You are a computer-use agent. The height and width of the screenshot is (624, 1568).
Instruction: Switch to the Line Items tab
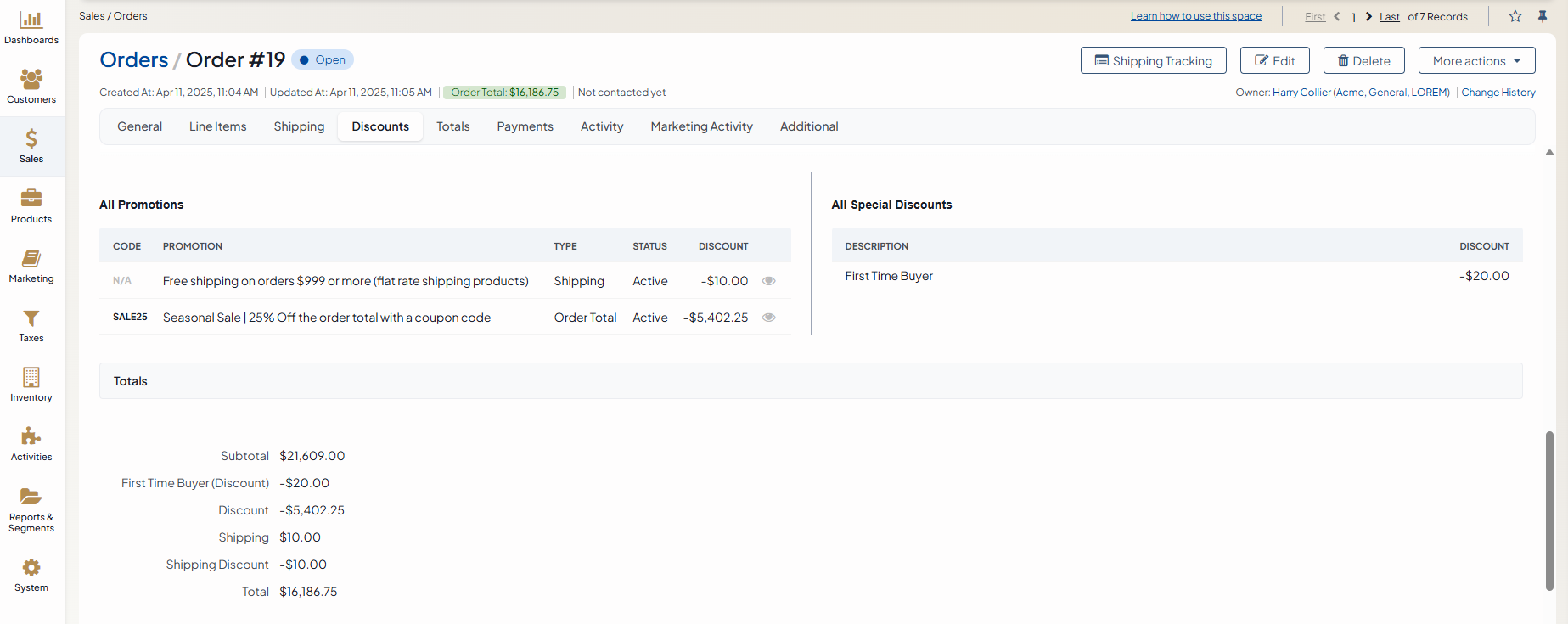point(217,126)
